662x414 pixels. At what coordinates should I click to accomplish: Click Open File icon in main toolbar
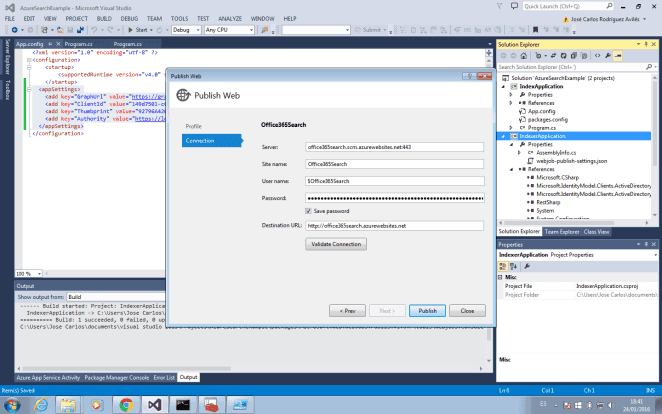click(60, 30)
